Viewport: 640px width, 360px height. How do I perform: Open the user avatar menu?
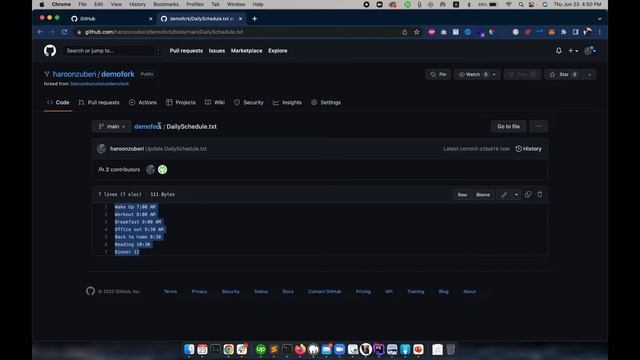point(590,51)
